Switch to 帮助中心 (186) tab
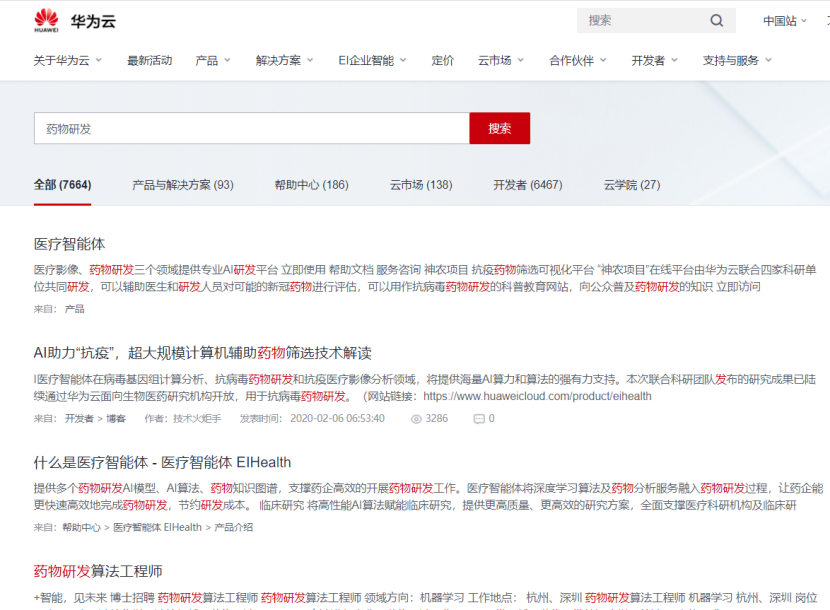This screenshot has height=610, width=830. pyautogui.click(x=311, y=185)
